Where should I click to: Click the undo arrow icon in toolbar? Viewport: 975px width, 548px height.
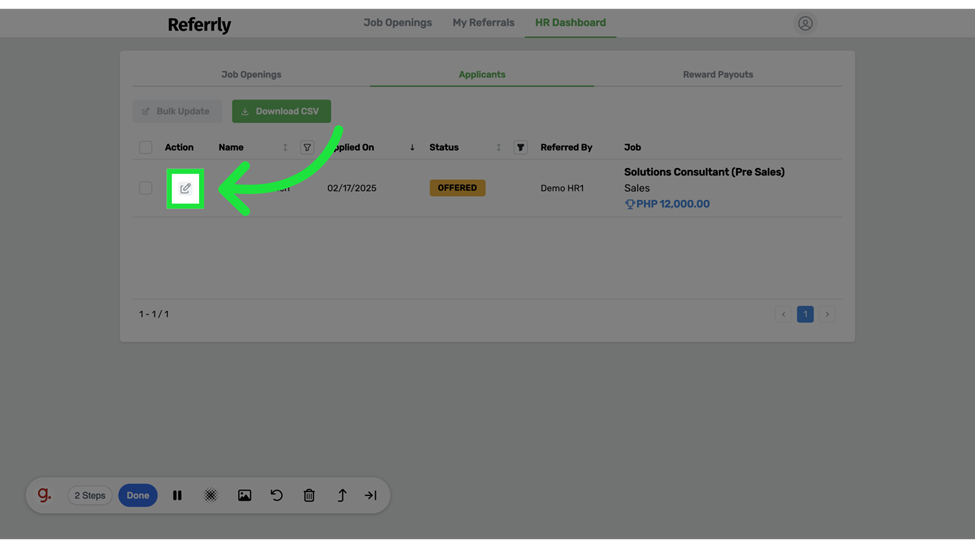point(277,495)
